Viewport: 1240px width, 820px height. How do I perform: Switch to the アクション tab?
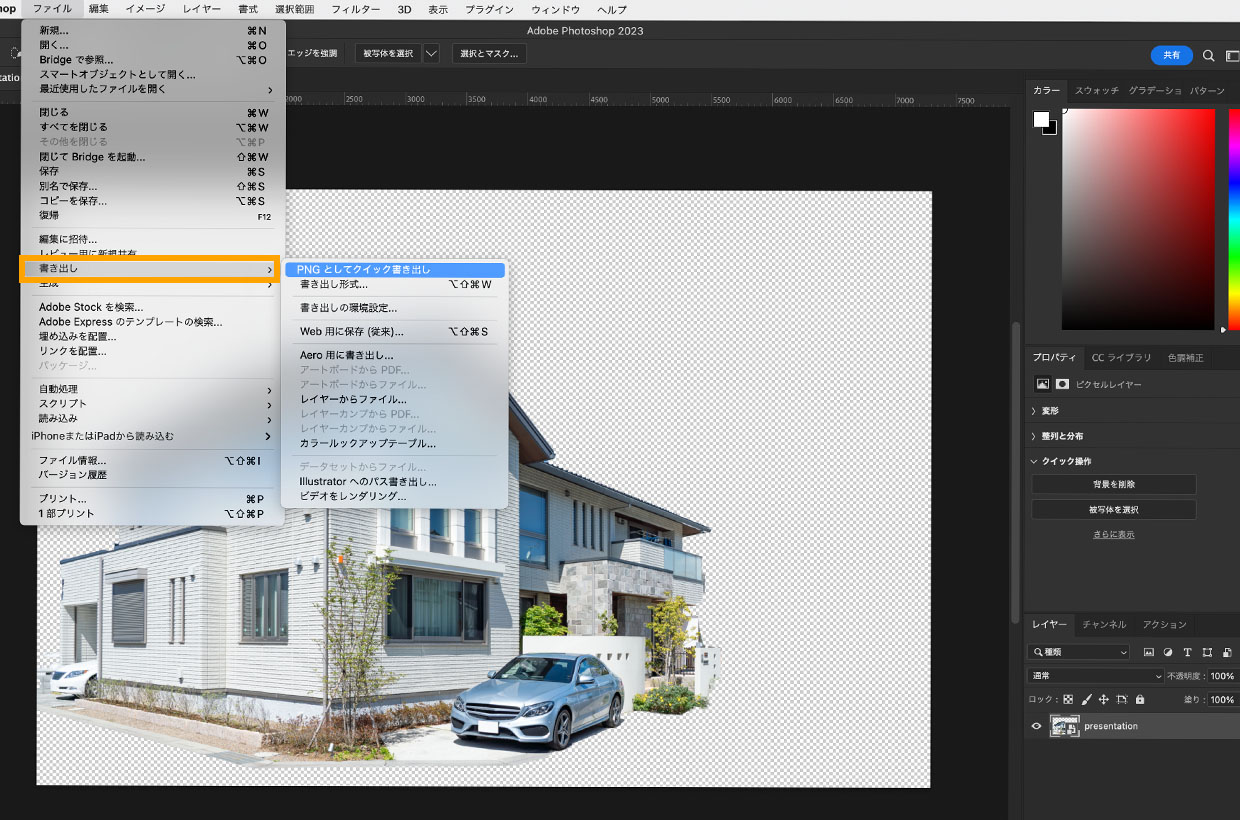(1165, 625)
